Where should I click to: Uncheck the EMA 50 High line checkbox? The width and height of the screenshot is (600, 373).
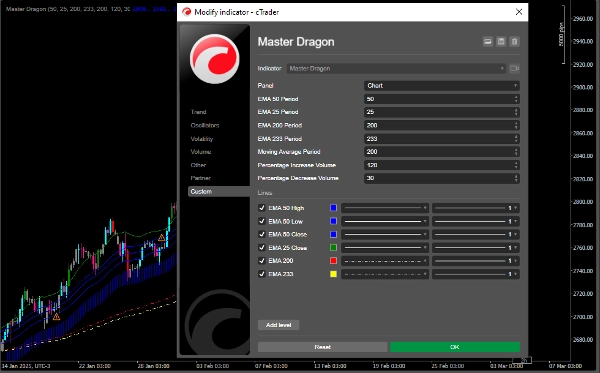[x=262, y=208]
